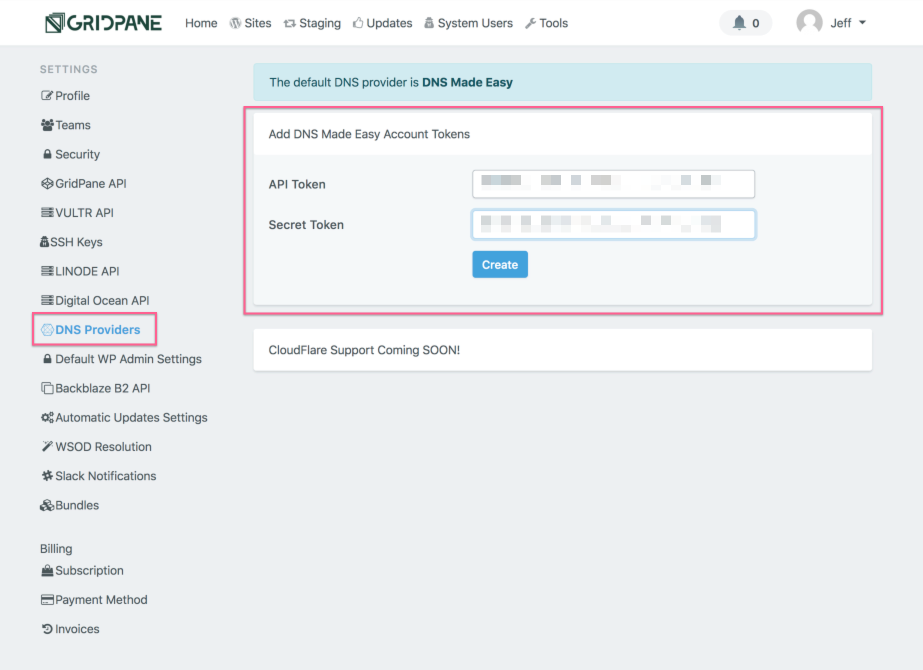The width and height of the screenshot is (923, 670).
Task: Open Invoices page
Action: pos(77,629)
